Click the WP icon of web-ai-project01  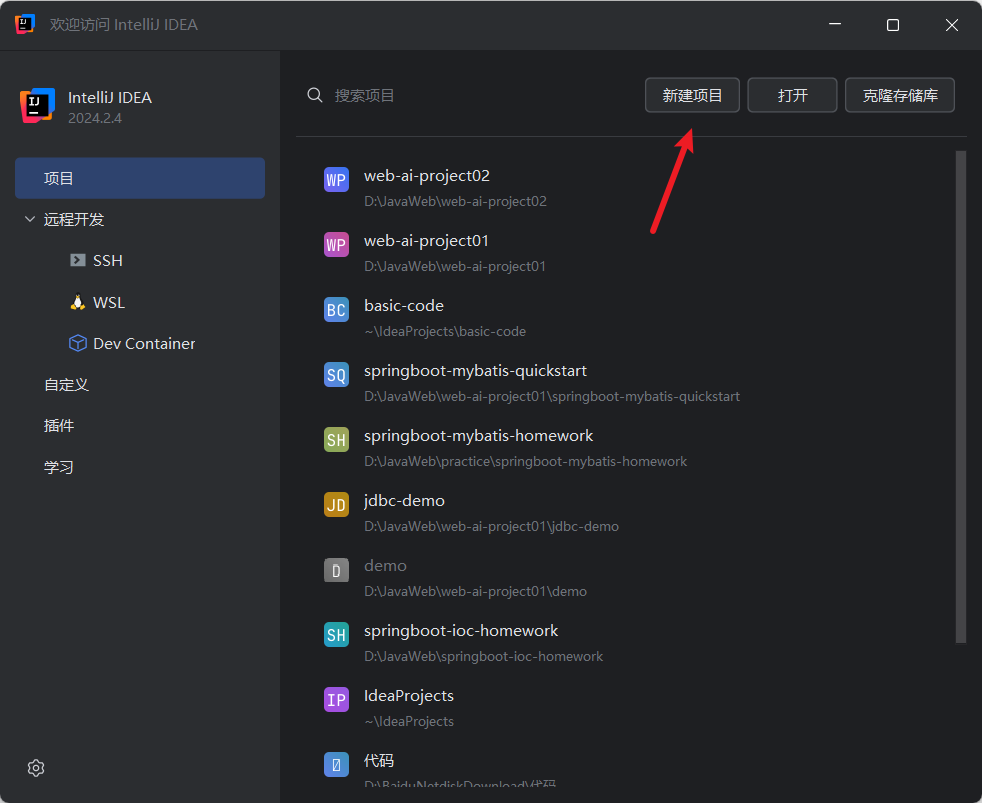[336, 244]
